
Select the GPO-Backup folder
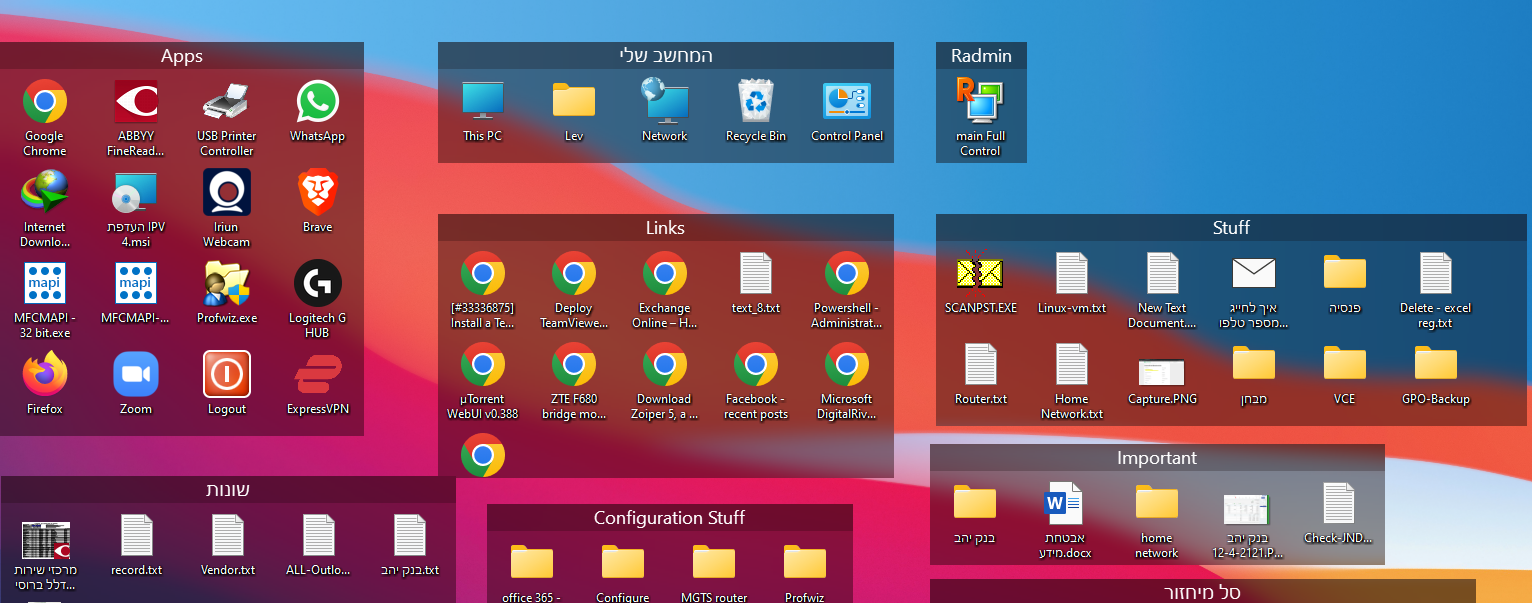pos(1435,364)
